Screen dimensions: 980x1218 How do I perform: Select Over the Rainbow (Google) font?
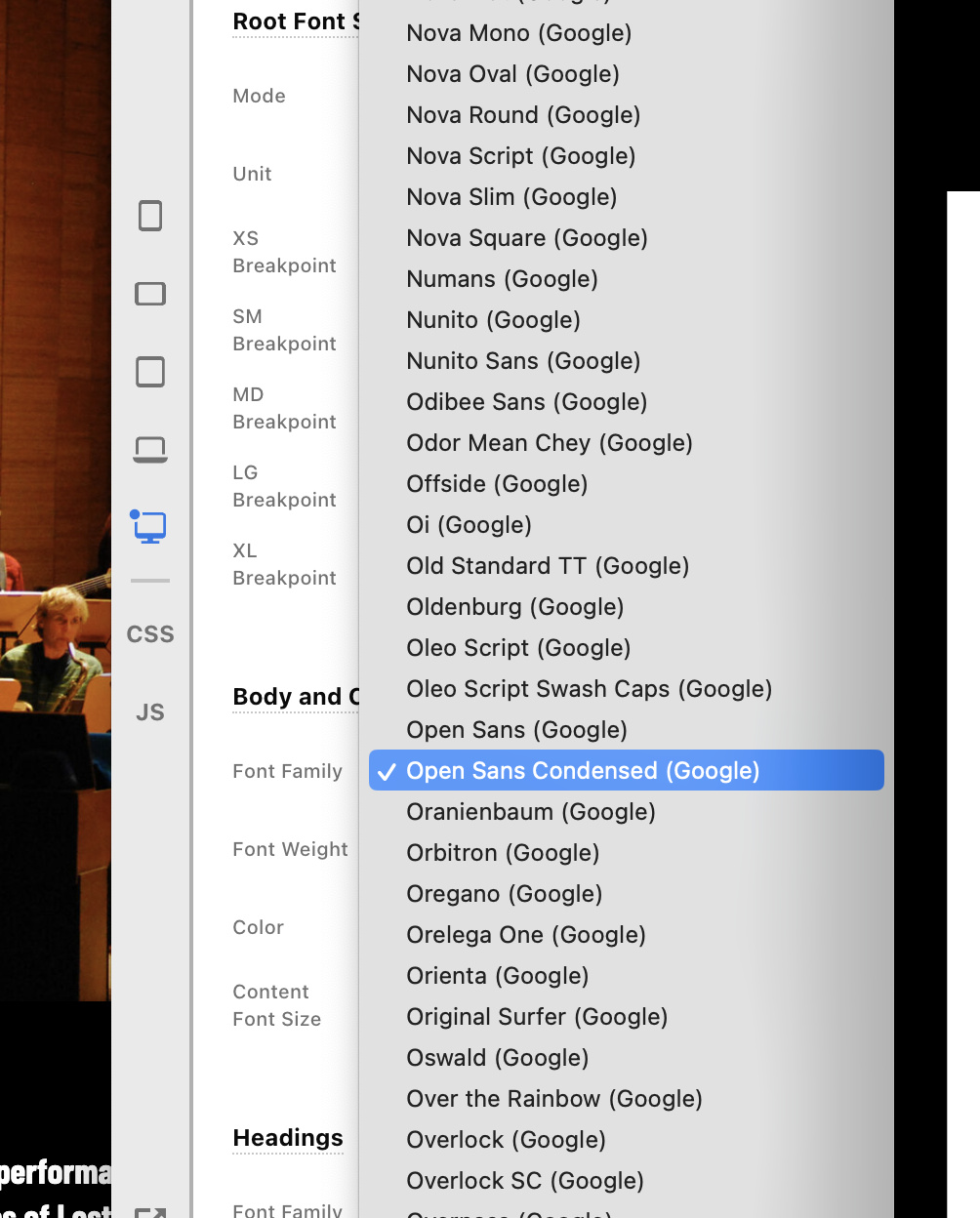554,1099
